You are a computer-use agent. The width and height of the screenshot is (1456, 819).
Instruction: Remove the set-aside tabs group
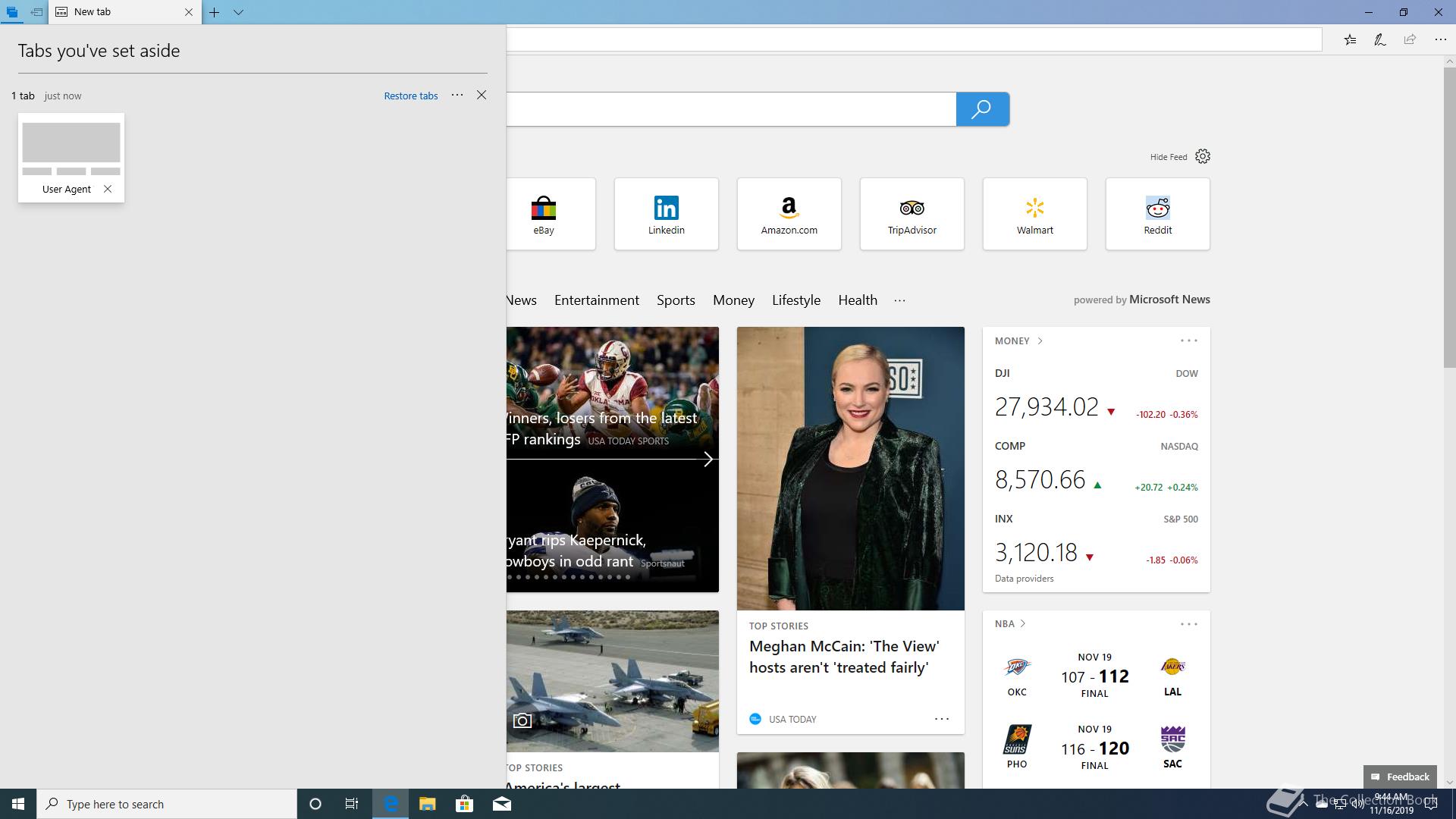pos(482,95)
